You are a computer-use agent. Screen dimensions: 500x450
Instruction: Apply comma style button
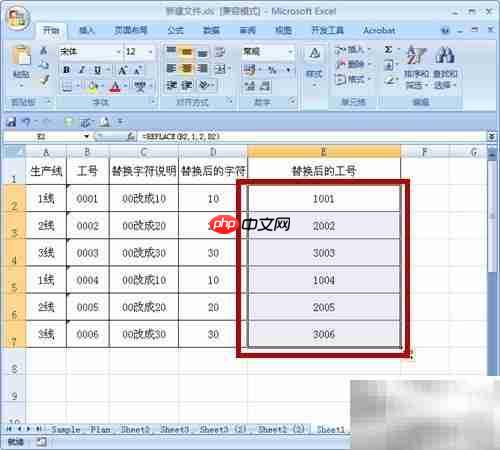[288, 70]
